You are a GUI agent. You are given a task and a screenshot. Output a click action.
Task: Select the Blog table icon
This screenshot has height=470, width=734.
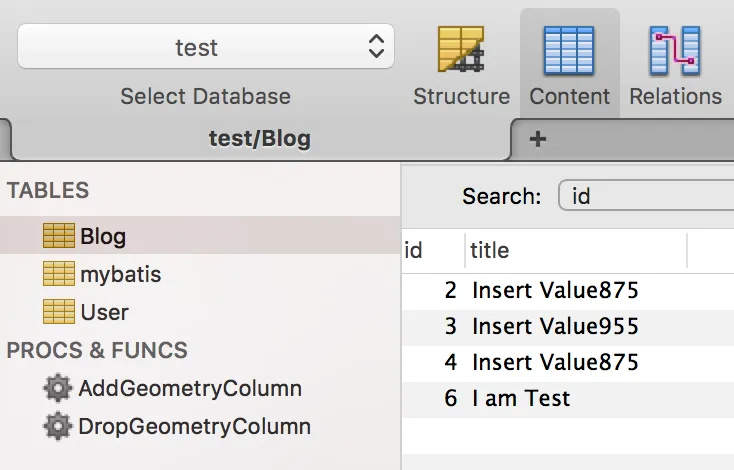59,236
